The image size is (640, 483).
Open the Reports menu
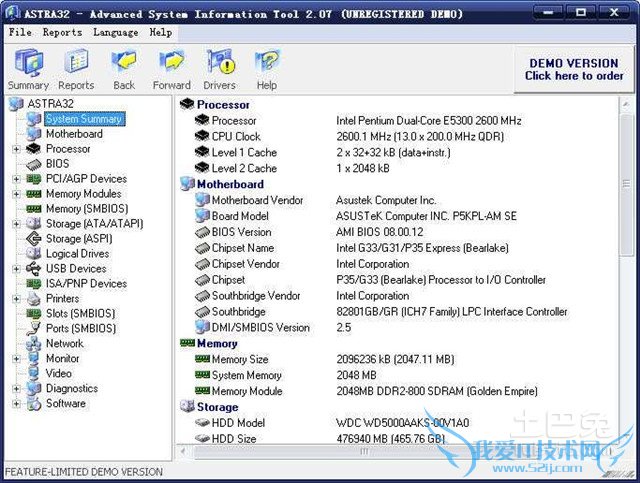(x=62, y=32)
